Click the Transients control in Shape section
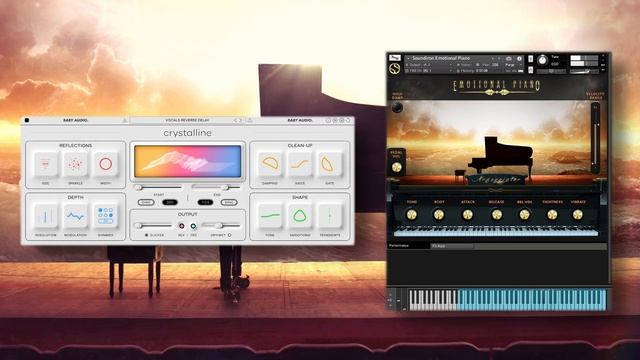Image resolution: width=640 pixels, height=360 pixels. coord(329,216)
